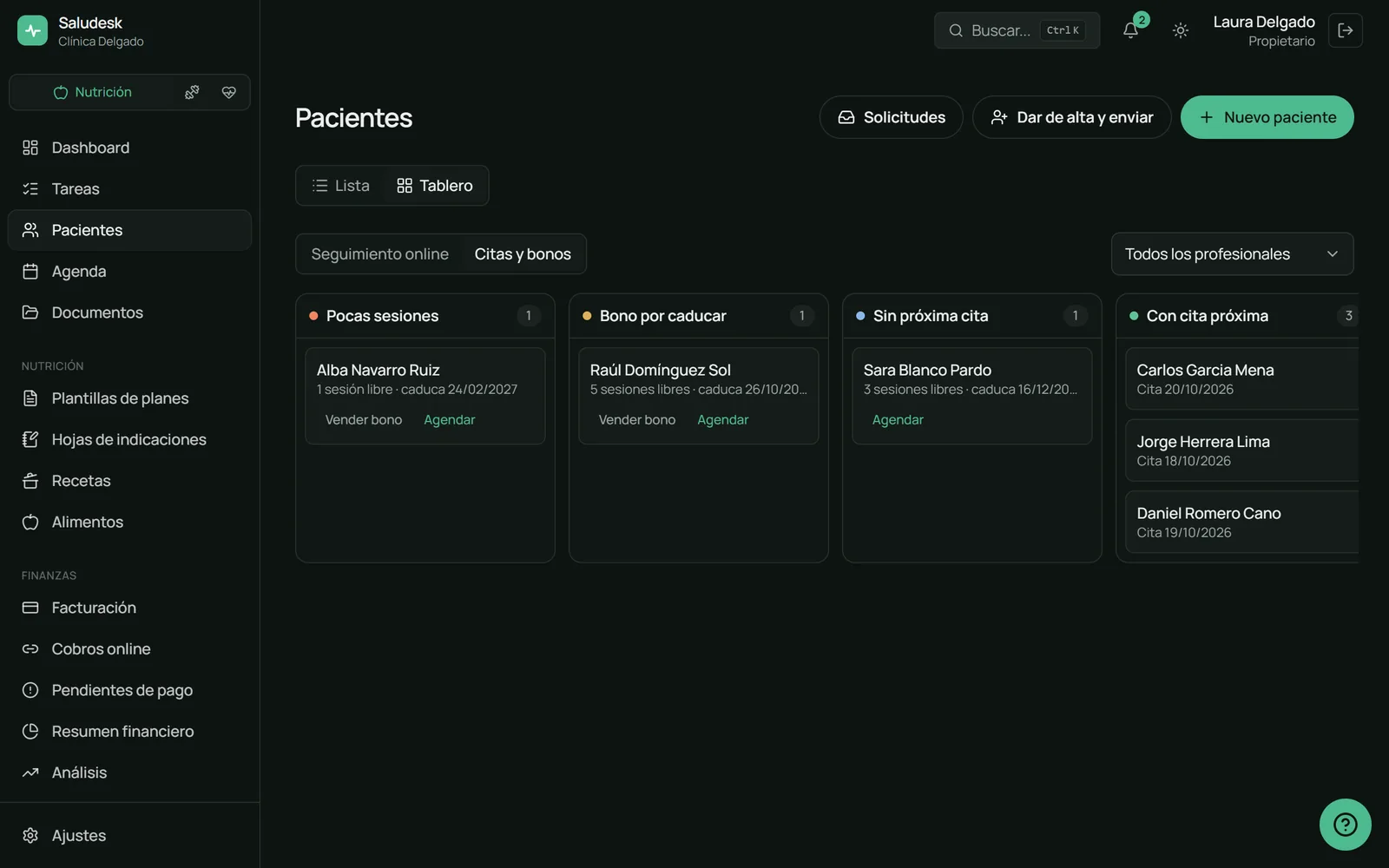The image size is (1389, 868).
Task: Click the Tareas checklist icon
Action: coord(30,188)
